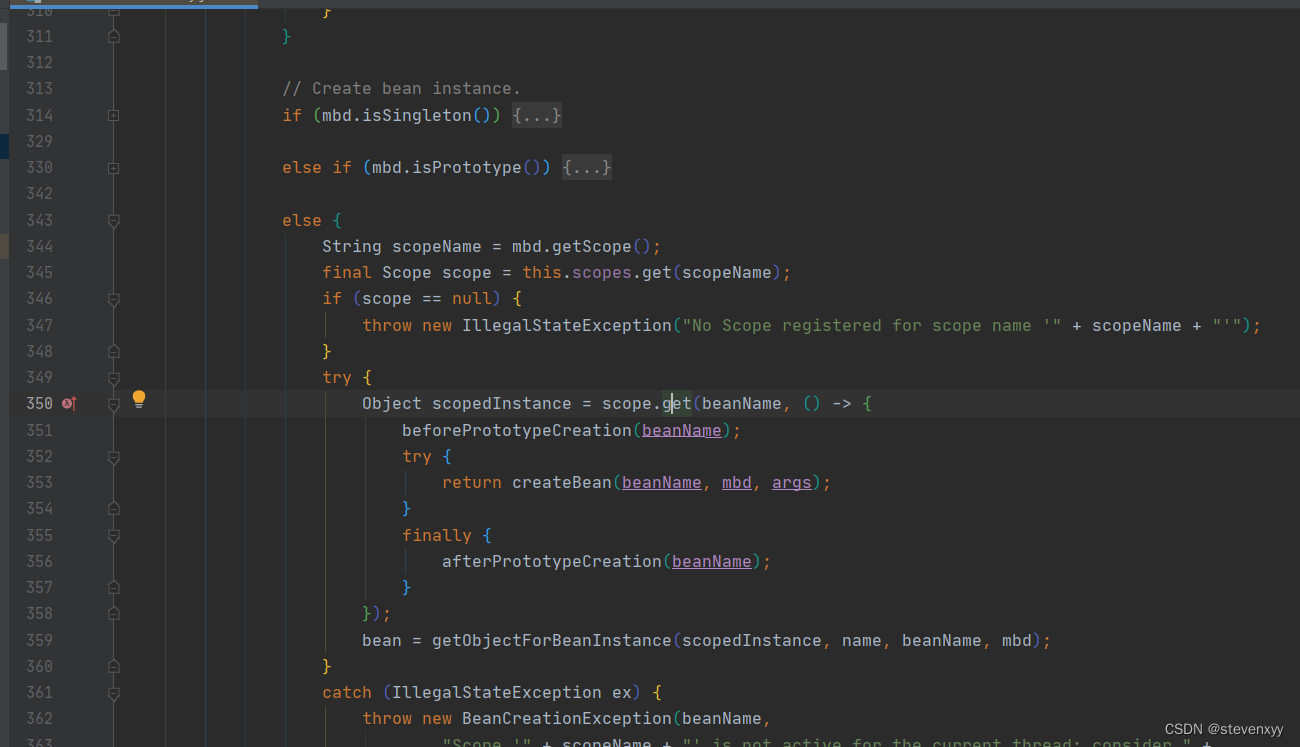Click line number 362 in the gutter

tap(39, 718)
